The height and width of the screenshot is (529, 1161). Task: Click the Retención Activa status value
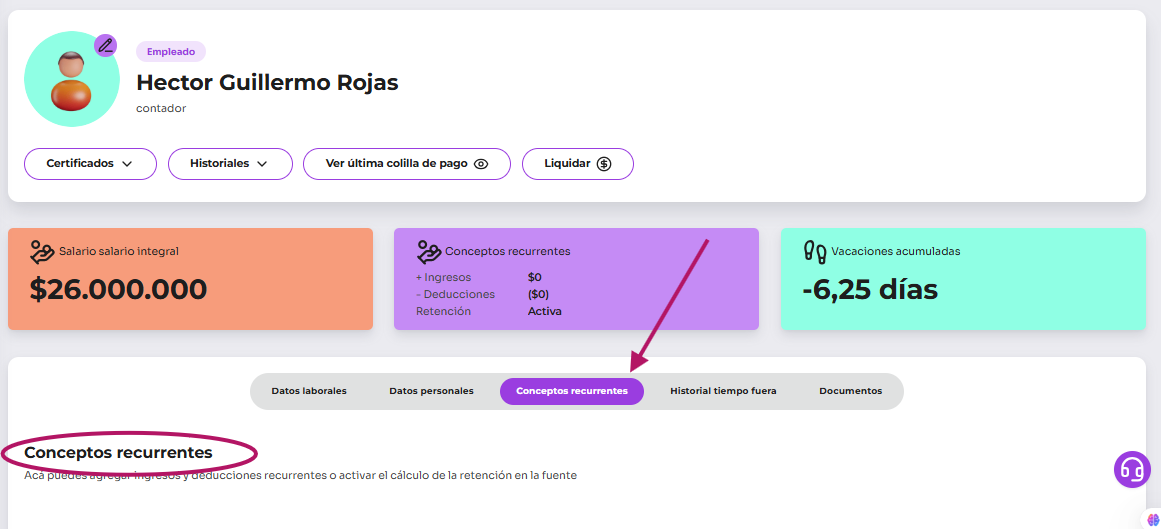pos(545,311)
